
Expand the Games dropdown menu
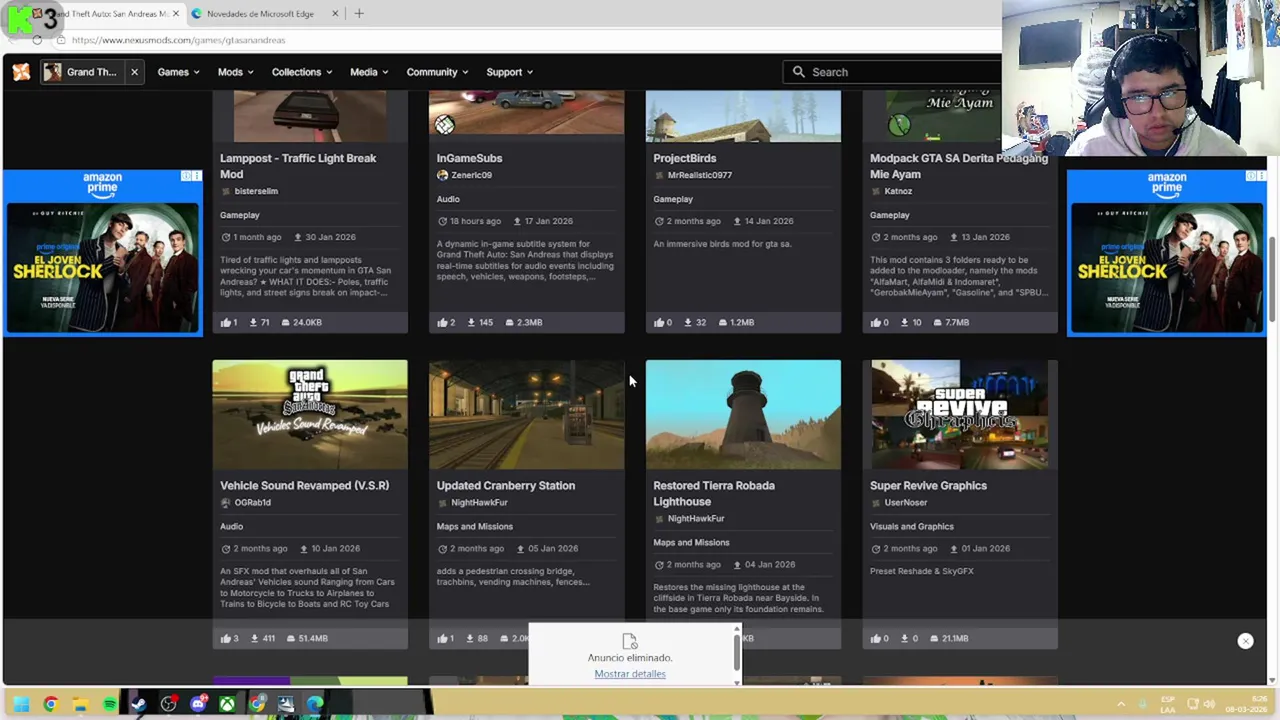(178, 72)
